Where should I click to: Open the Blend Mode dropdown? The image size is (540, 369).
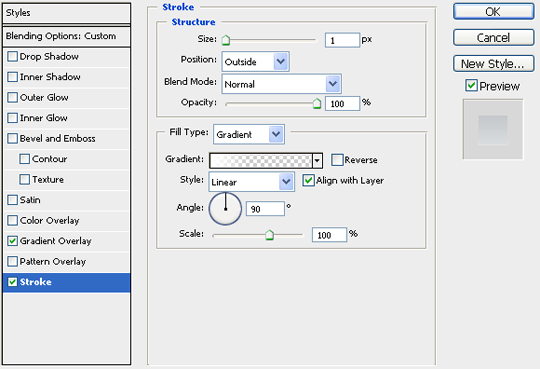pos(282,84)
